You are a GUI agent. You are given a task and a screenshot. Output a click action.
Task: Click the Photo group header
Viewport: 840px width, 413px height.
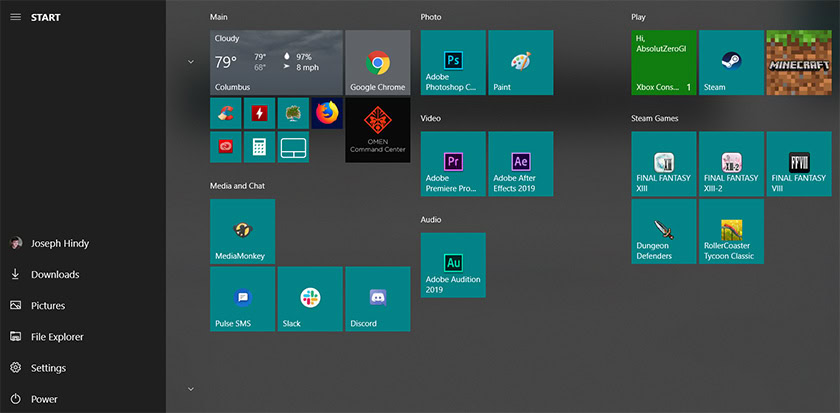click(431, 17)
